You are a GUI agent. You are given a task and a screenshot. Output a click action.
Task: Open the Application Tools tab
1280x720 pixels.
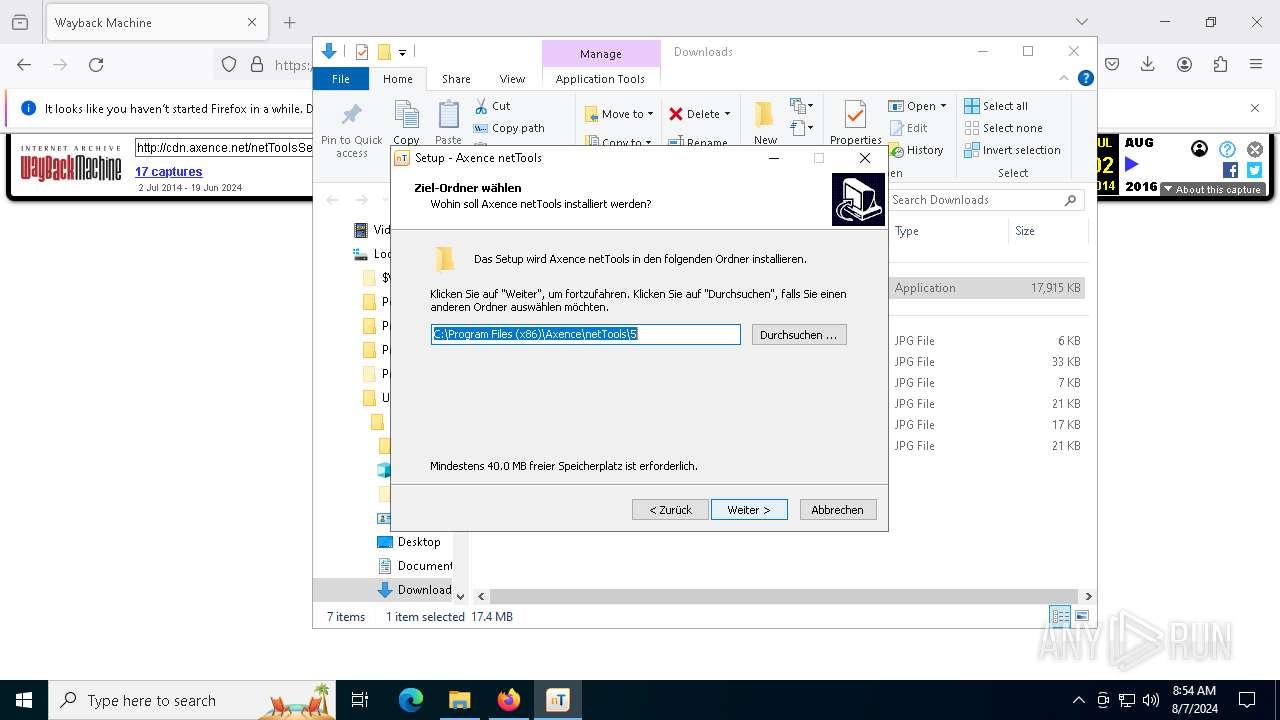tap(600, 79)
